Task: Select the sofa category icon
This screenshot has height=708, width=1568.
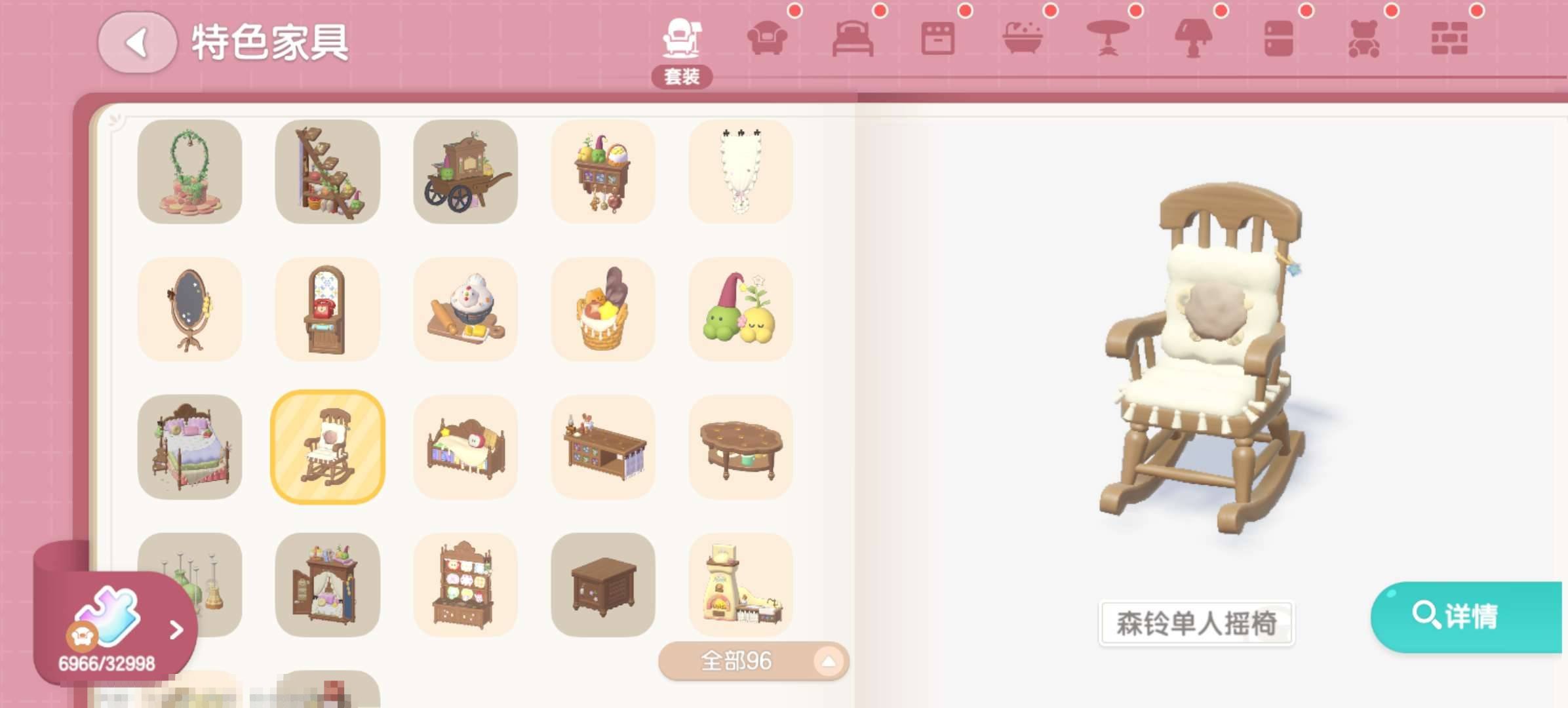Action: coord(767,39)
